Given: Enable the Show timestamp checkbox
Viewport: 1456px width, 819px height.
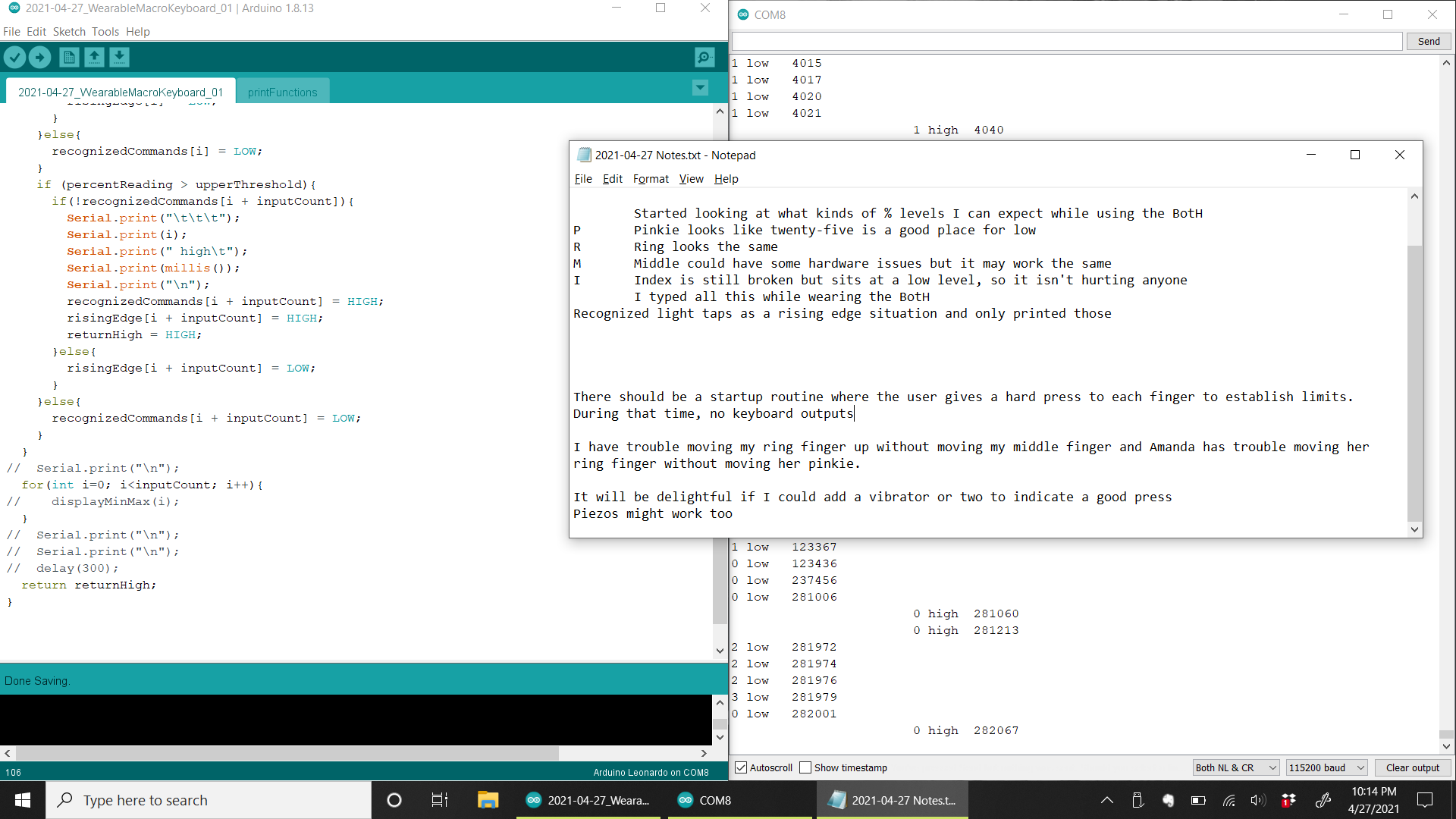Looking at the screenshot, I should pos(805,767).
